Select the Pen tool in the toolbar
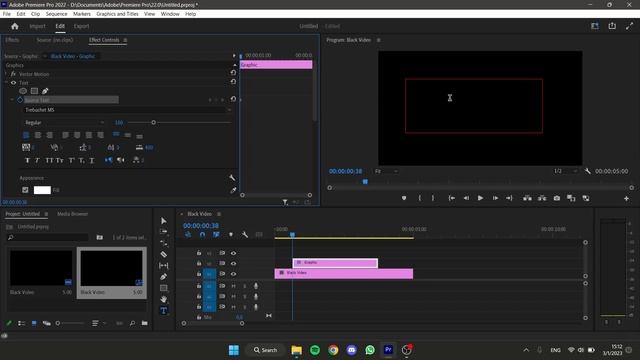Screen dimensions: 640x360 164,277
